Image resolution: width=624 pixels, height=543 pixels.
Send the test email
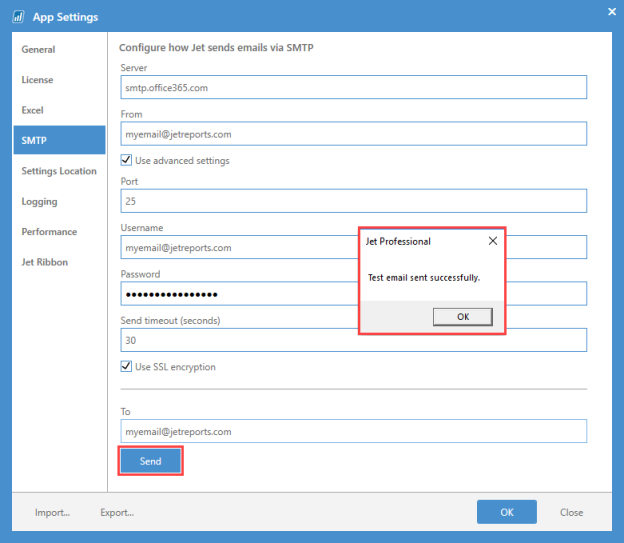click(x=150, y=461)
